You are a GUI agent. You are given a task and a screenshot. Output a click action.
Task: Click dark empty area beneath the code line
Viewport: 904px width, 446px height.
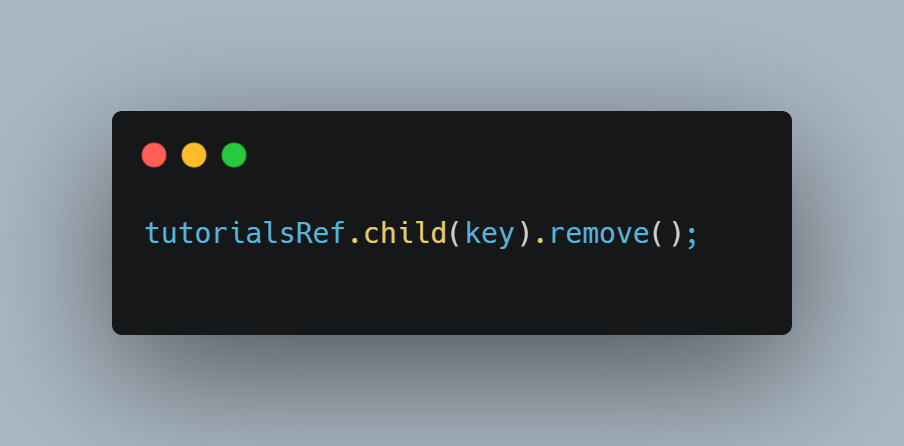(452, 294)
